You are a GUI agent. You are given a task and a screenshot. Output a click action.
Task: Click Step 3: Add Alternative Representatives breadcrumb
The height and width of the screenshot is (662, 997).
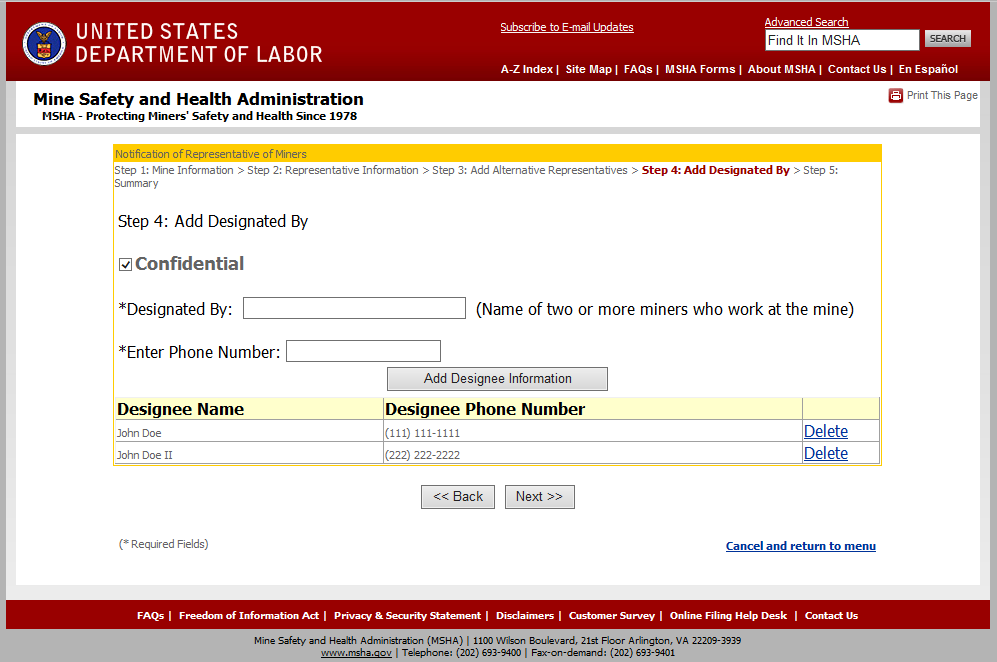pyautogui.click(x=530, y=170)
